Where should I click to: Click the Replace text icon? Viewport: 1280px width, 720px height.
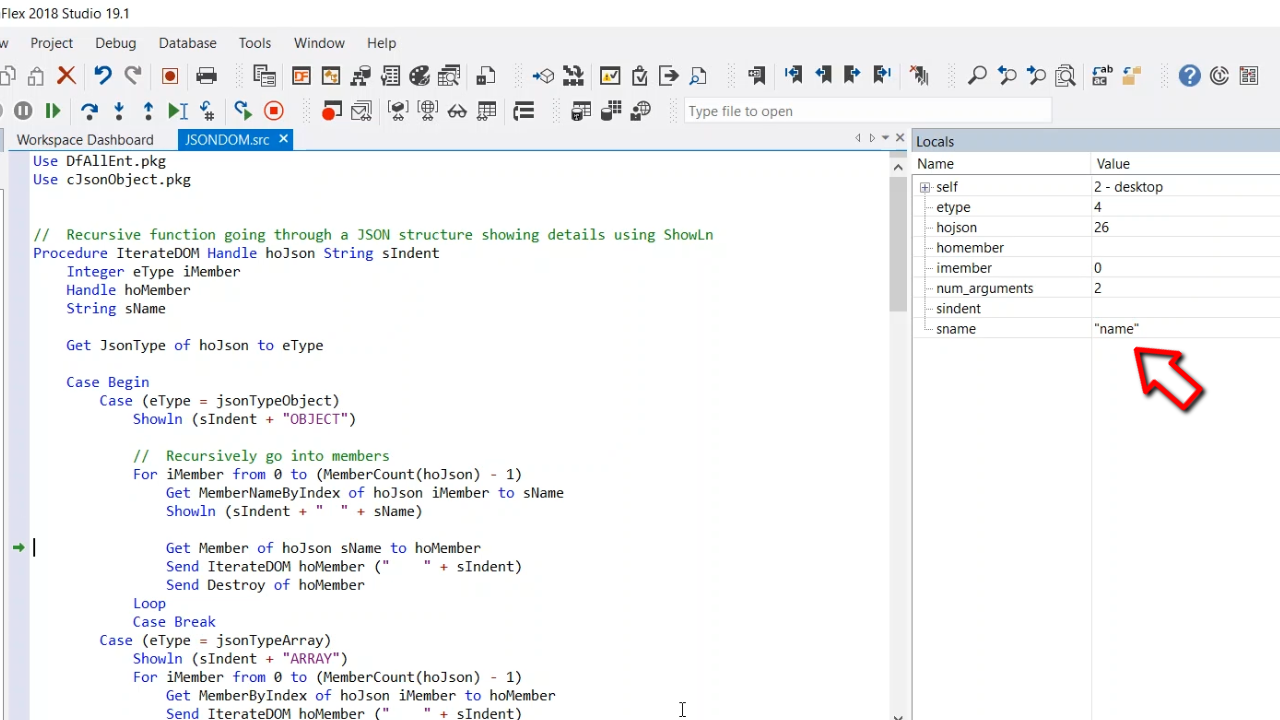[1101, 76]
